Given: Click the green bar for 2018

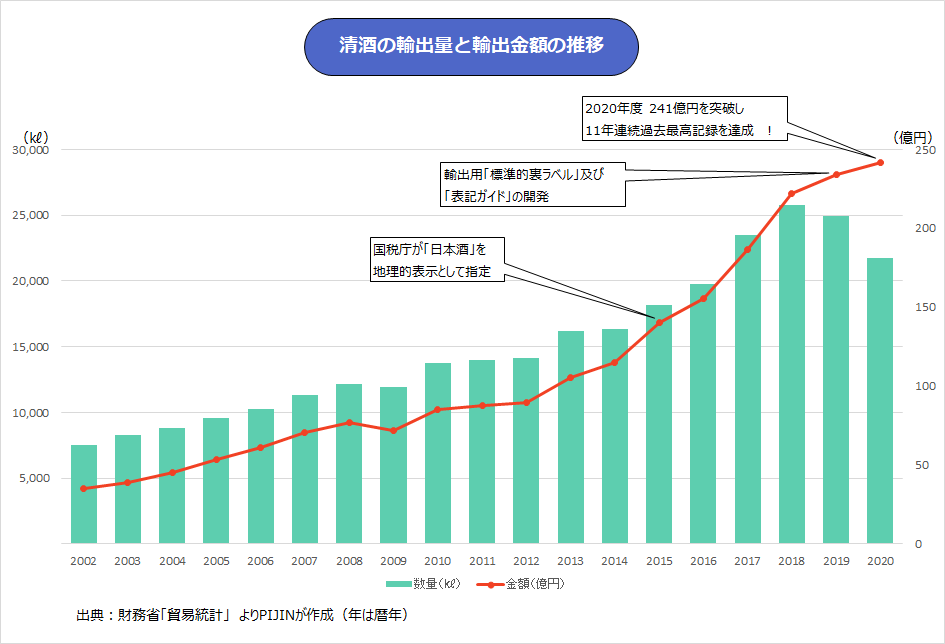Looking at the screenshot, I should [792, 374].
